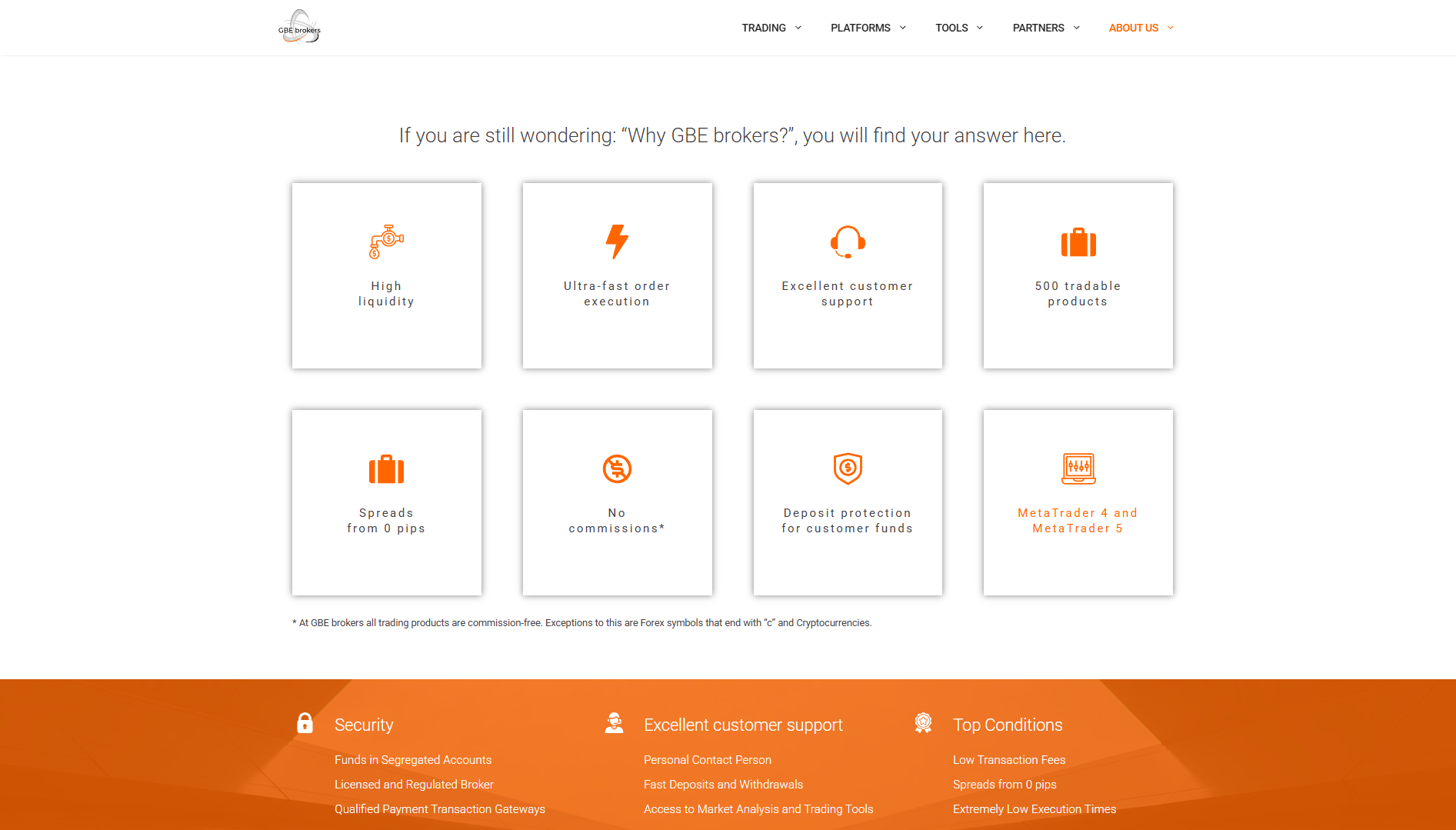The image size is (1456, 830).
Task: Click the "Why GBE brokers?" headline
Action: [732, 135]
